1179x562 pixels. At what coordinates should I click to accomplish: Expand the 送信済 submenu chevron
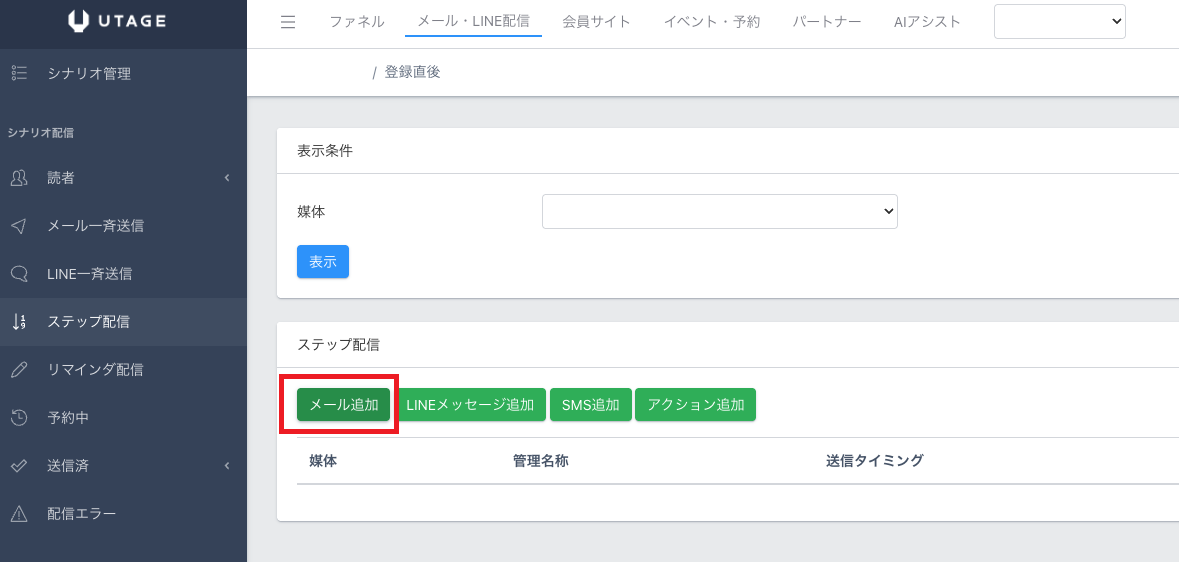(x=226, y=466)
